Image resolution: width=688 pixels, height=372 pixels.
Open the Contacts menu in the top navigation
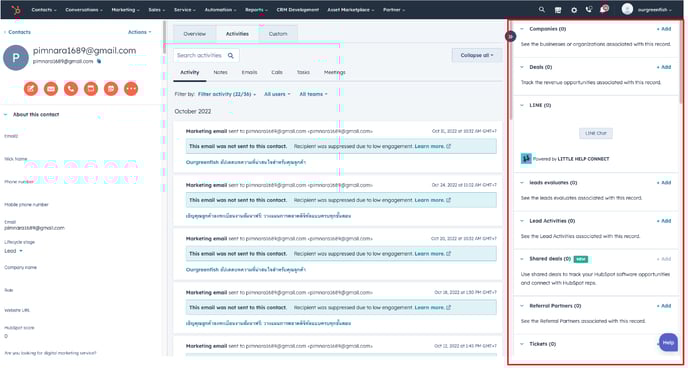coord(44,10)
